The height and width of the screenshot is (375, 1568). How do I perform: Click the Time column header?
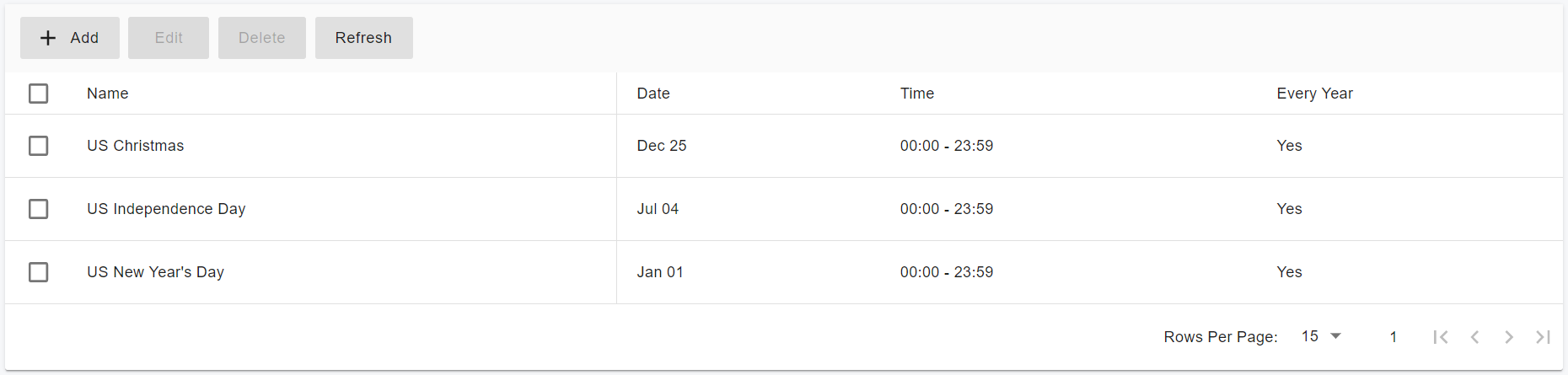click(x=917, y=94)
